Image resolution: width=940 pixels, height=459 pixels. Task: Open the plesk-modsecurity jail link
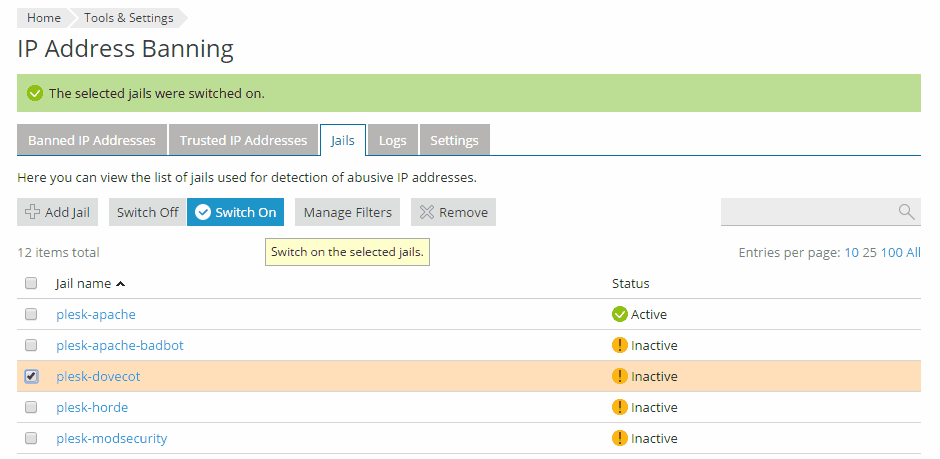coord(111,438)
